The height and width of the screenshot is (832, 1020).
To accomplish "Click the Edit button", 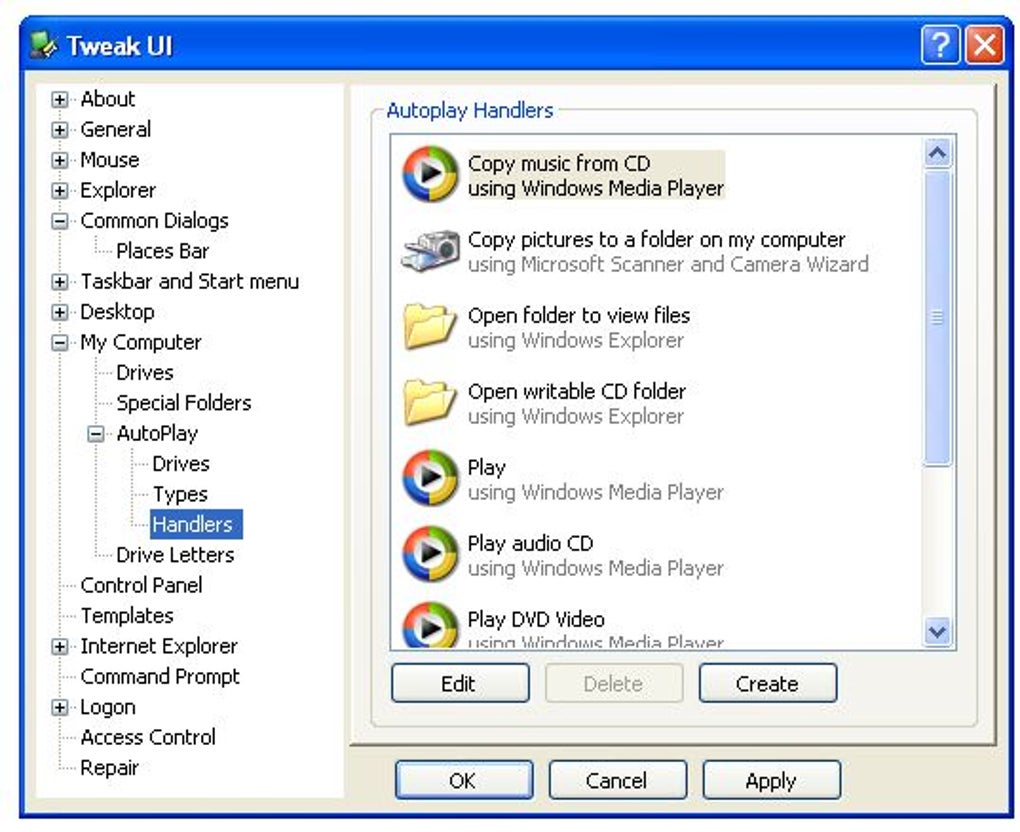I will [460, 683].
